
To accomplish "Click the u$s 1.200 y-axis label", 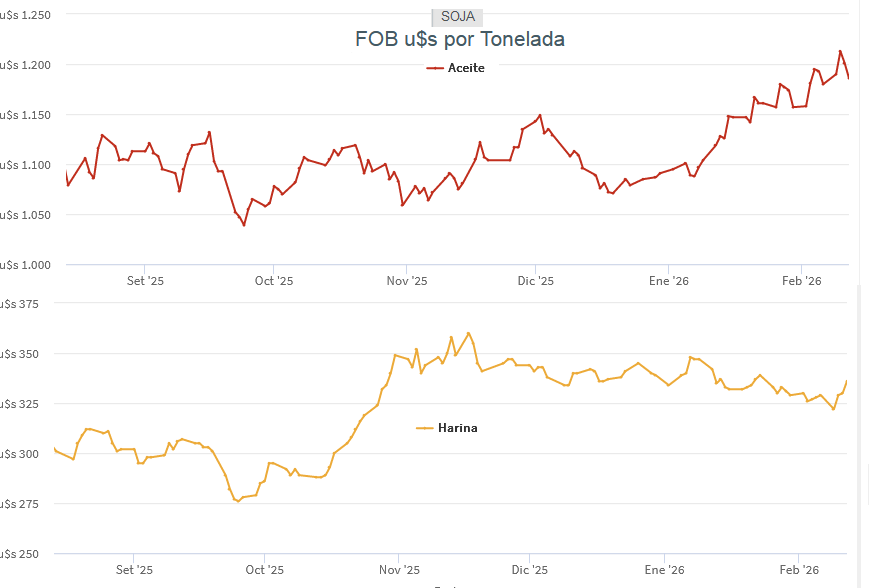I will click(27, 65).
